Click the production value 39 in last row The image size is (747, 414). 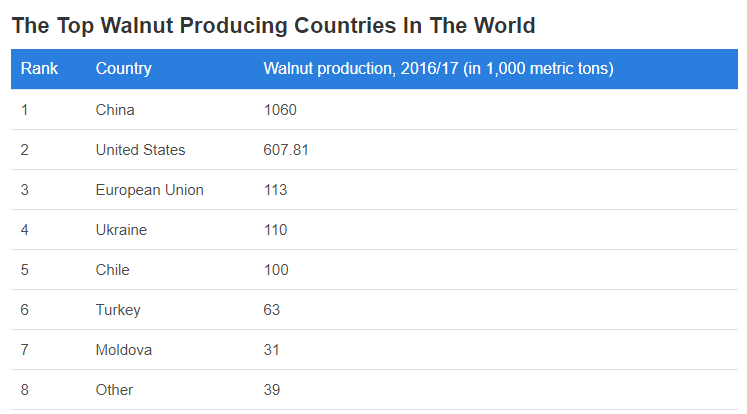click(x=271, y=390)
